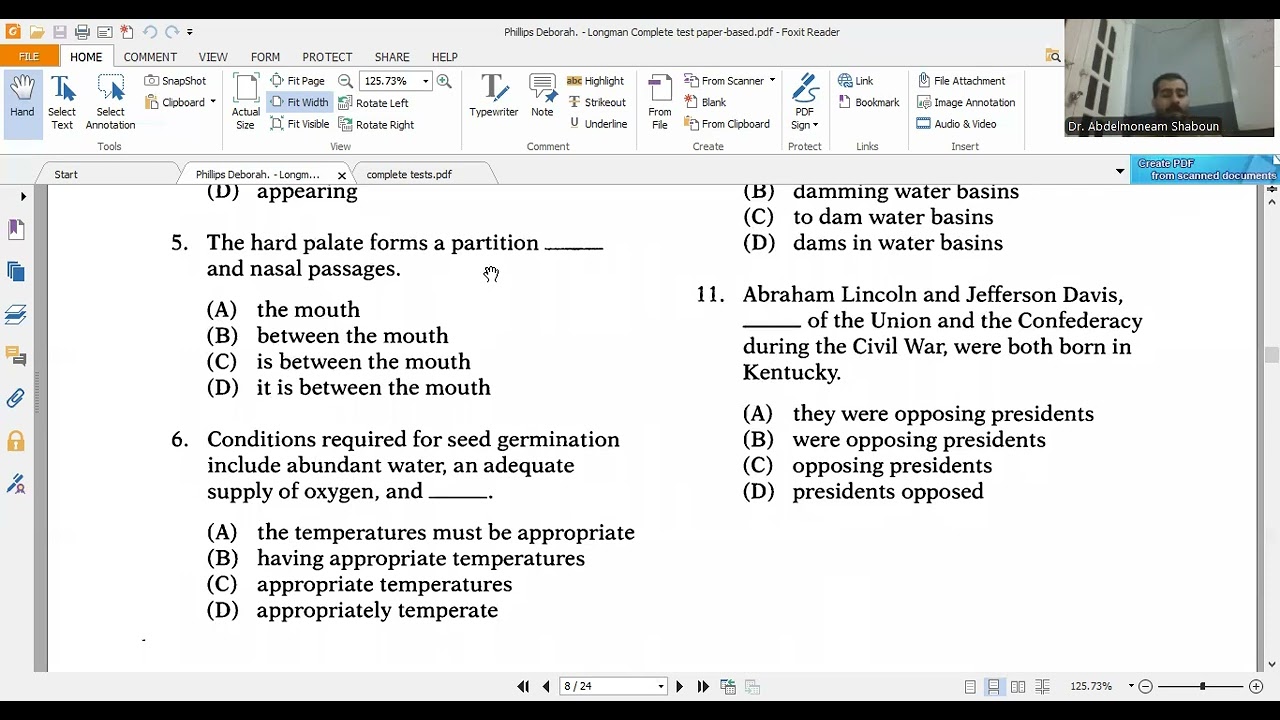Print the document from quick access toolbar
The width and height of the screenshot is (1280, 720).
point(82,32)
